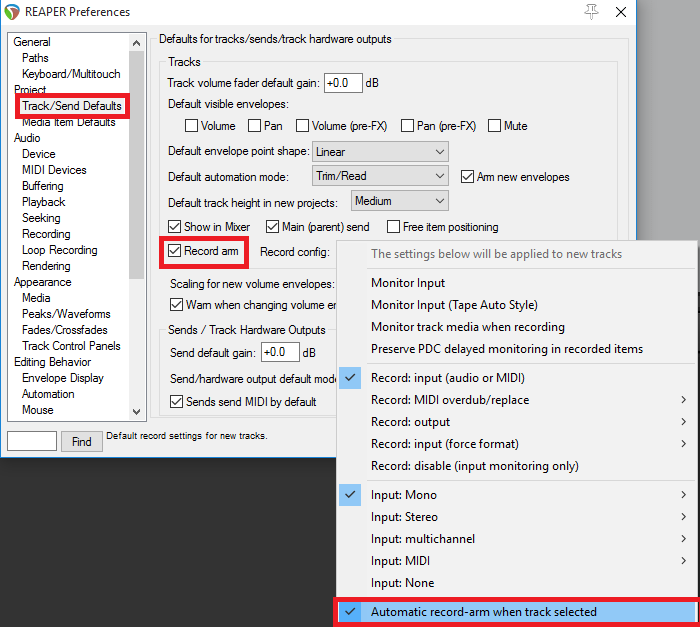Expand the Record: output submenu
This screenshot has width=700, height=627.
[517, 422]
